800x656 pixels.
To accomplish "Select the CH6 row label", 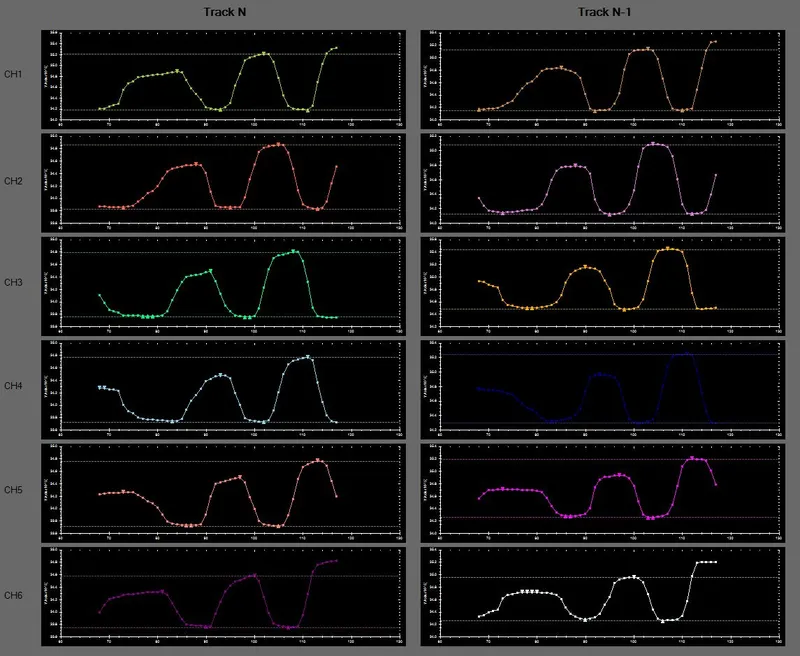I will pyautogui.click(x=14, y=596).
